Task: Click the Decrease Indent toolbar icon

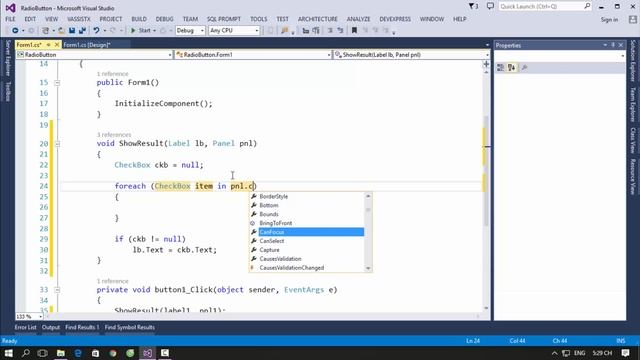Action: click(305, 31)
